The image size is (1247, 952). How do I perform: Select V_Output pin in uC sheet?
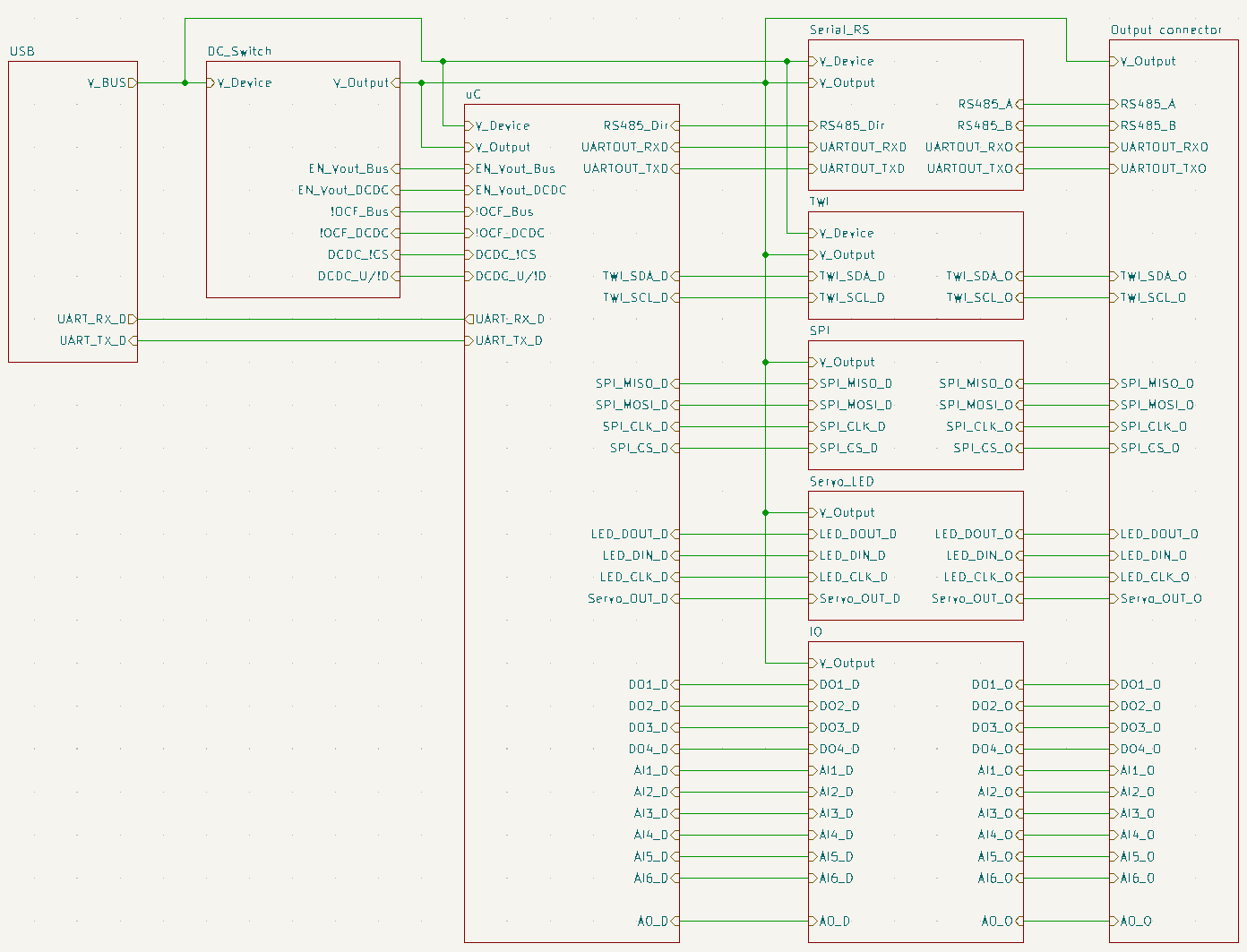[x=498, y=147]
